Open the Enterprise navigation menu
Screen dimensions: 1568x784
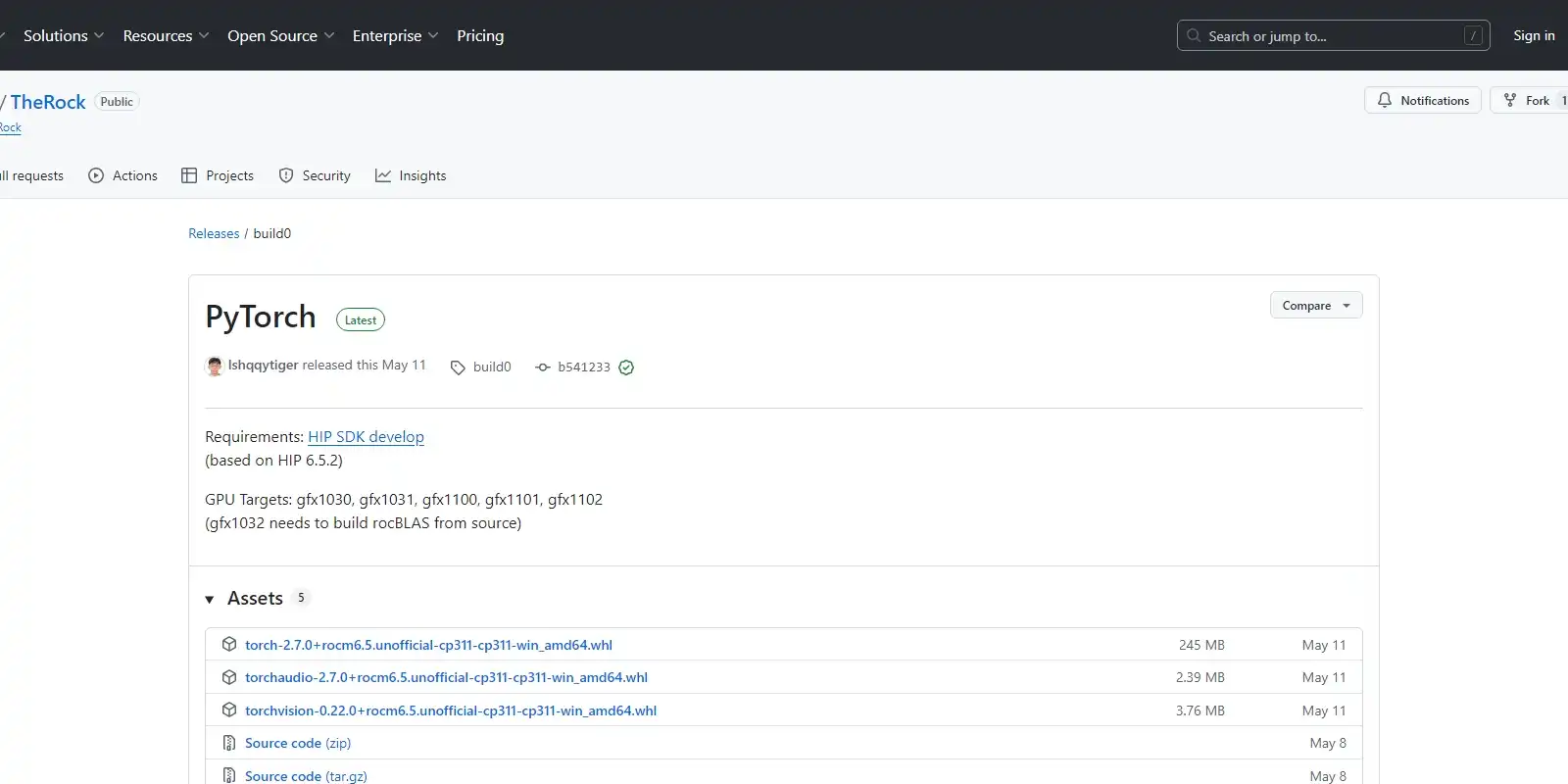(395, 35)
